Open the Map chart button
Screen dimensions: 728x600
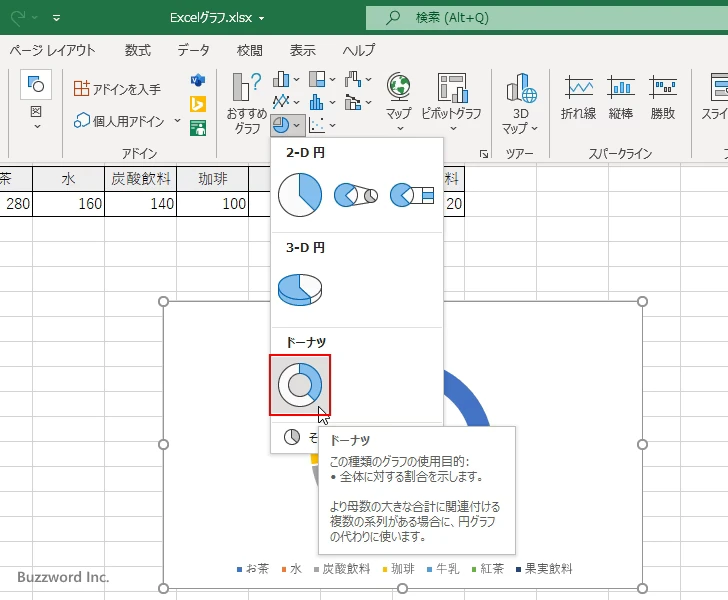tap(399, 103)
